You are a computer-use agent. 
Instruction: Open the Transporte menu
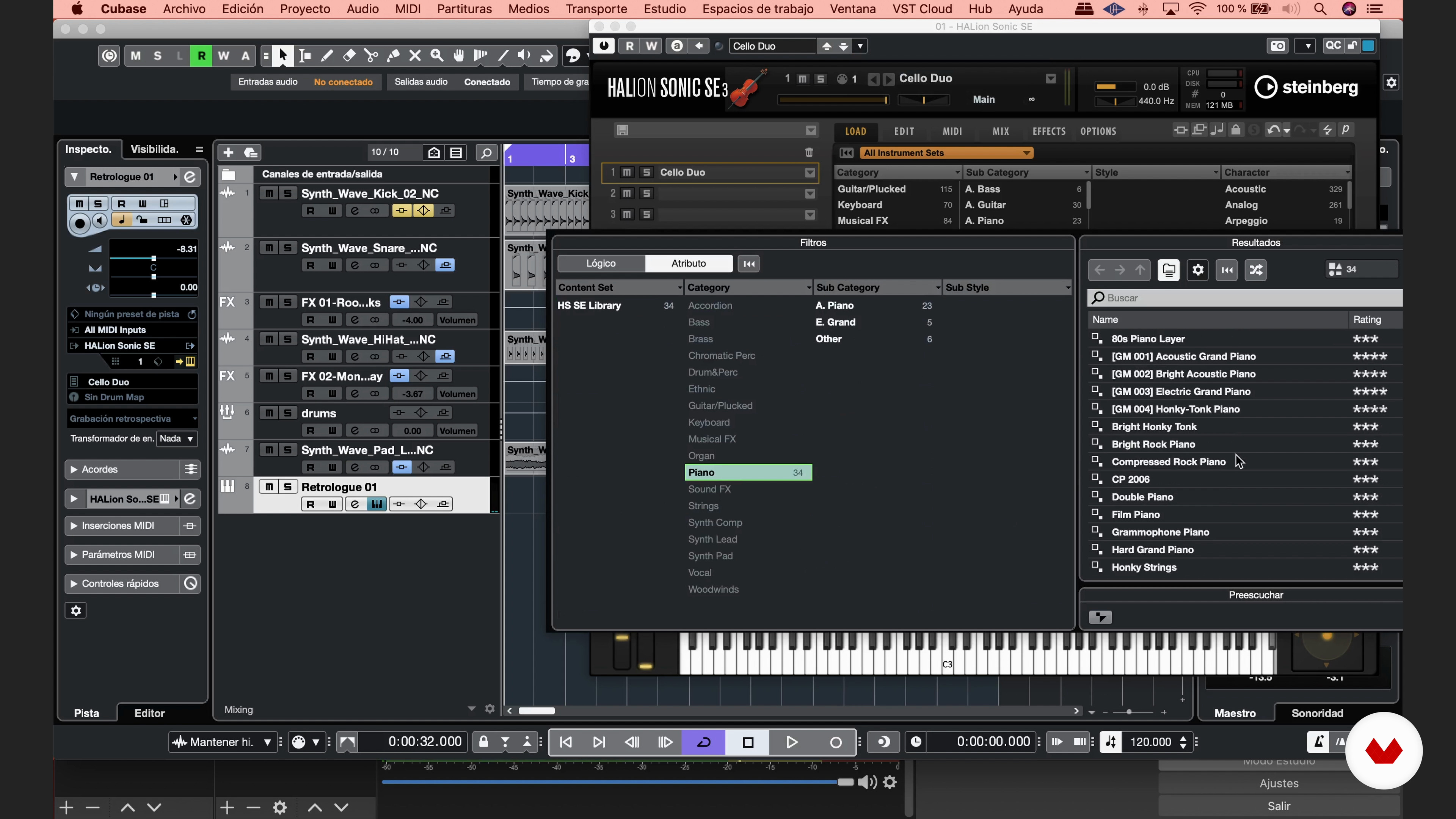(596, 9)
